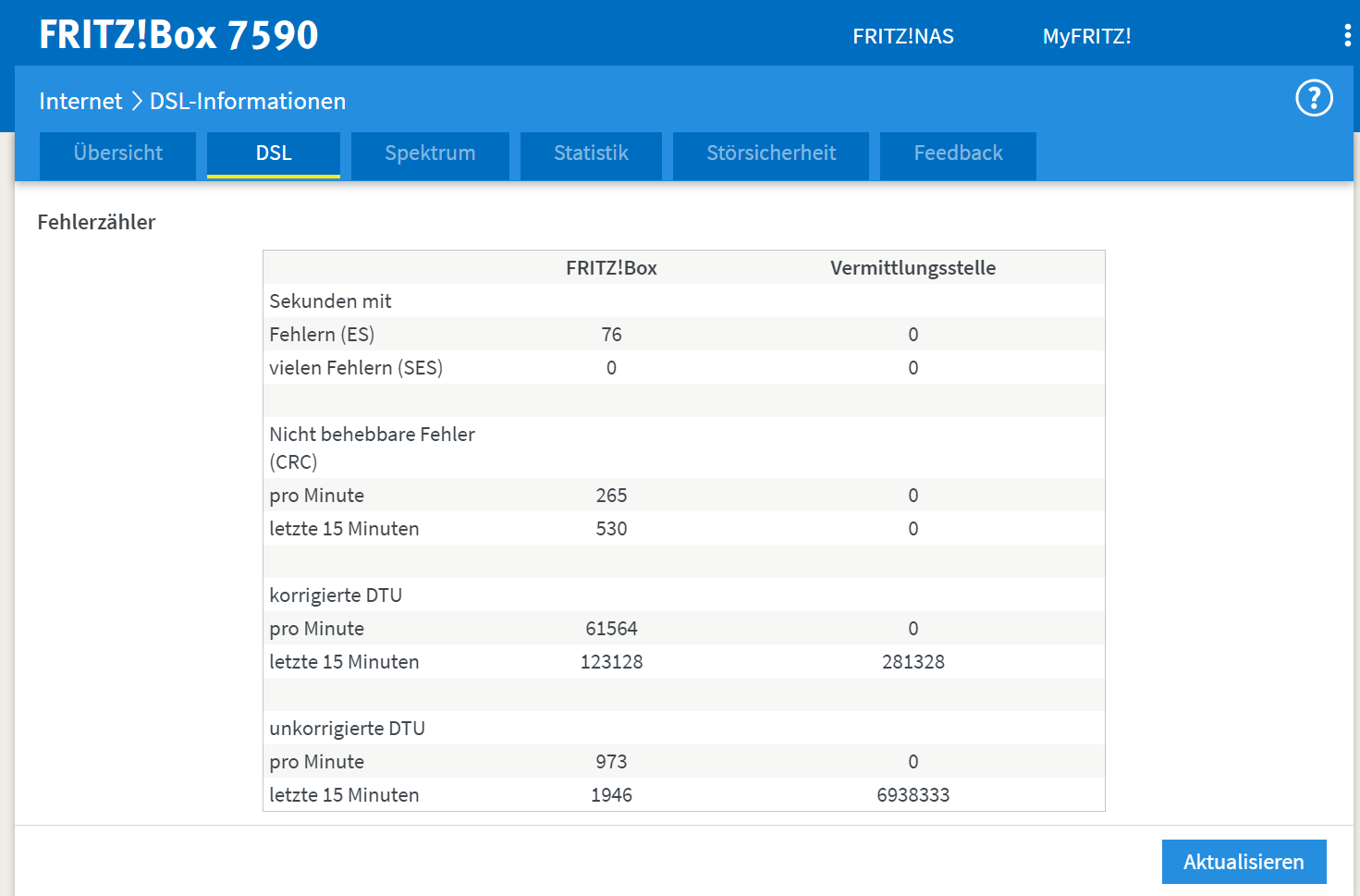Click korrigierte DTU value 61564

[x=611, y=629]
